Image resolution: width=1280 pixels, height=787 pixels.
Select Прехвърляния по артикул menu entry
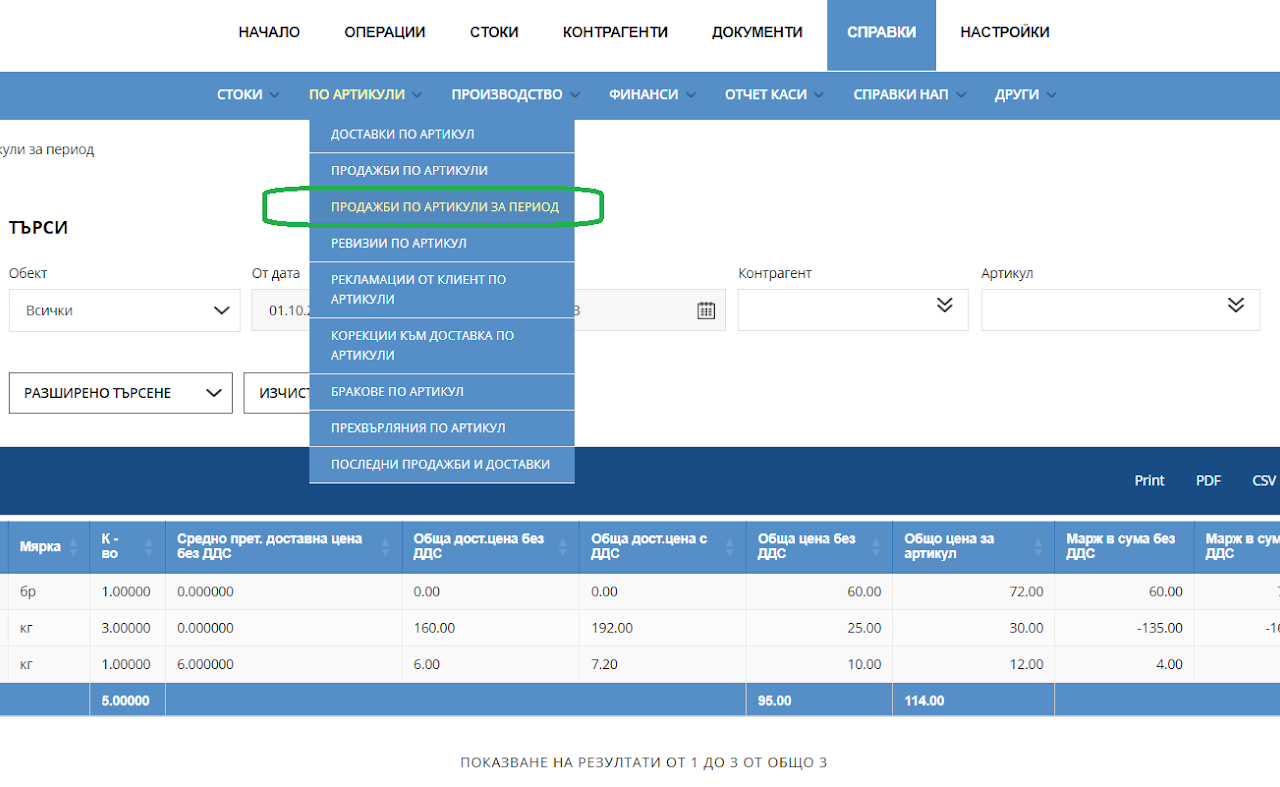click(442, 428)
